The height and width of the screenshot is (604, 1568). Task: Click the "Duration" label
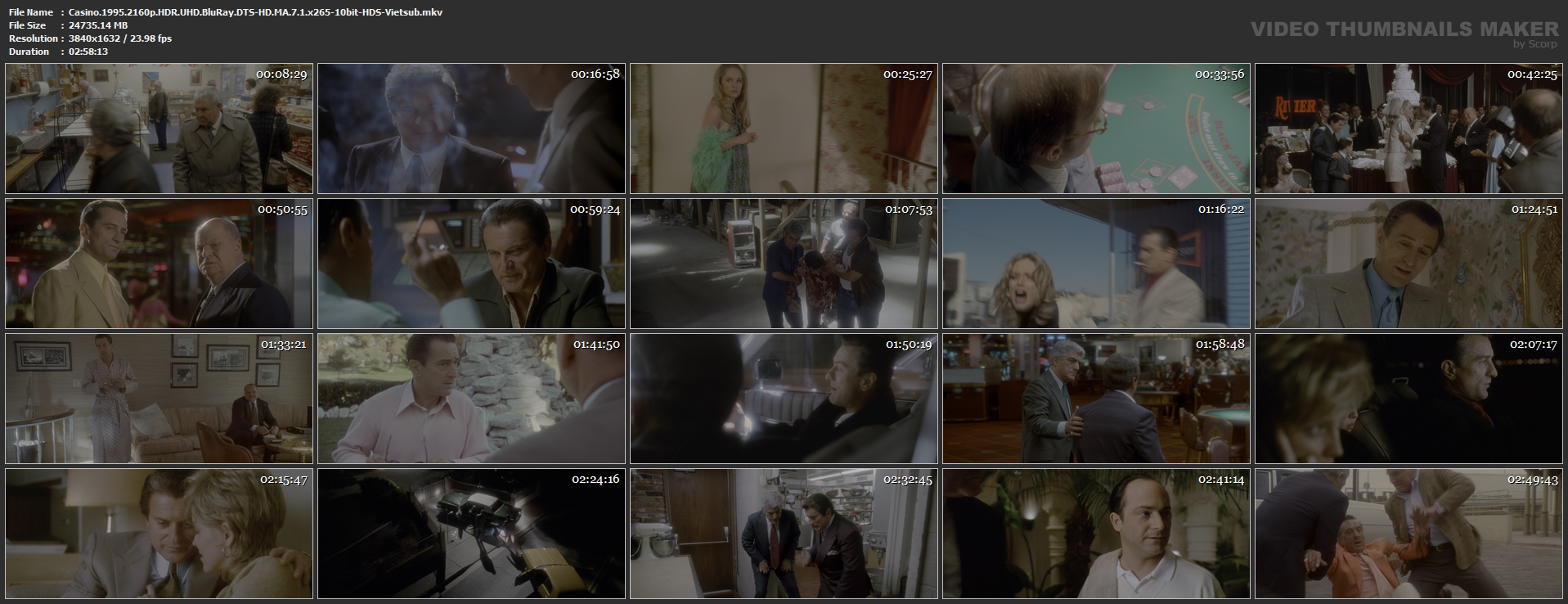coord(29,52)
